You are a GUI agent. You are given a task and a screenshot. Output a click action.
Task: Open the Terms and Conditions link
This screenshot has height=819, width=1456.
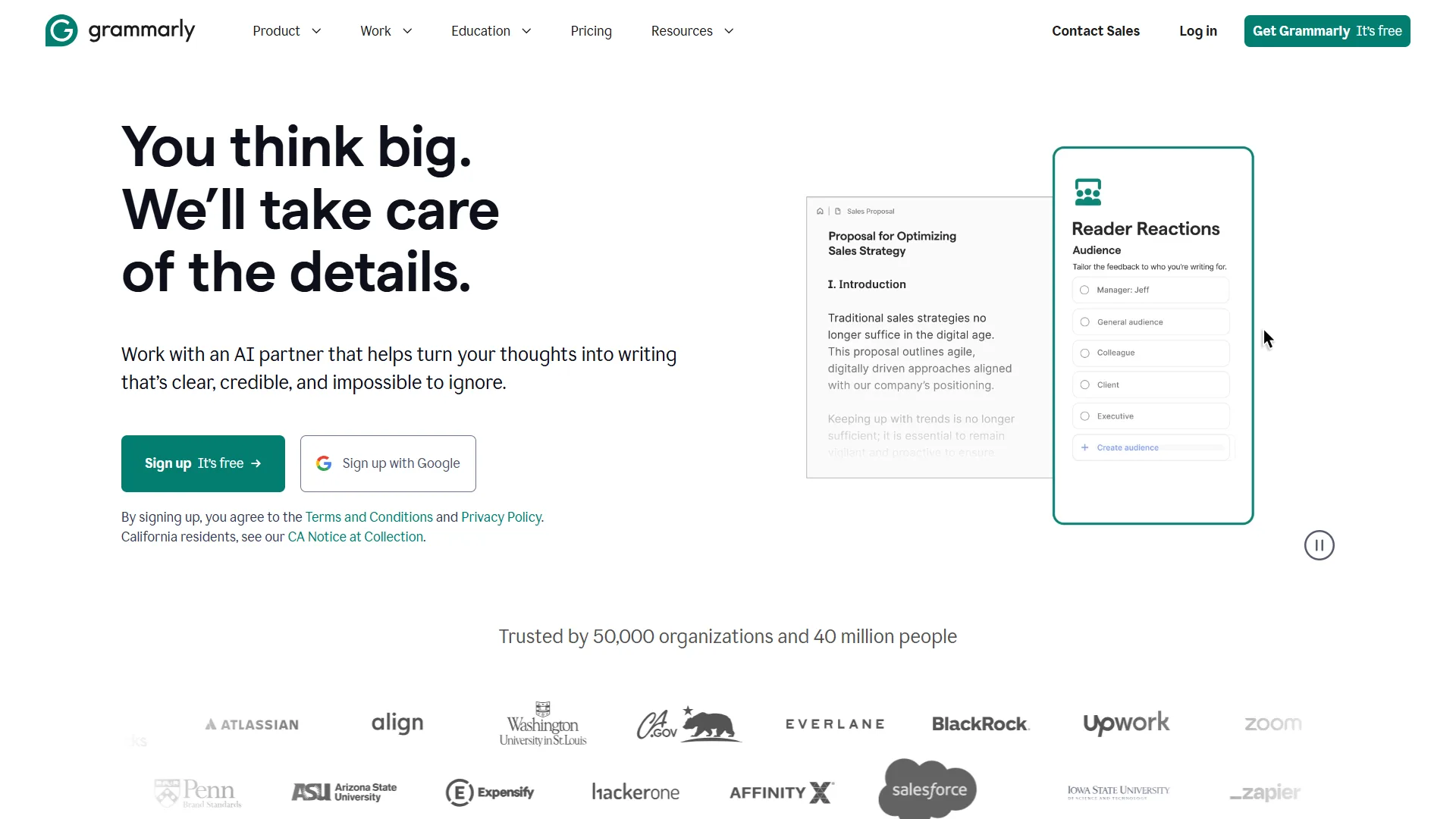pyautogui.click(x=369, y=517)
